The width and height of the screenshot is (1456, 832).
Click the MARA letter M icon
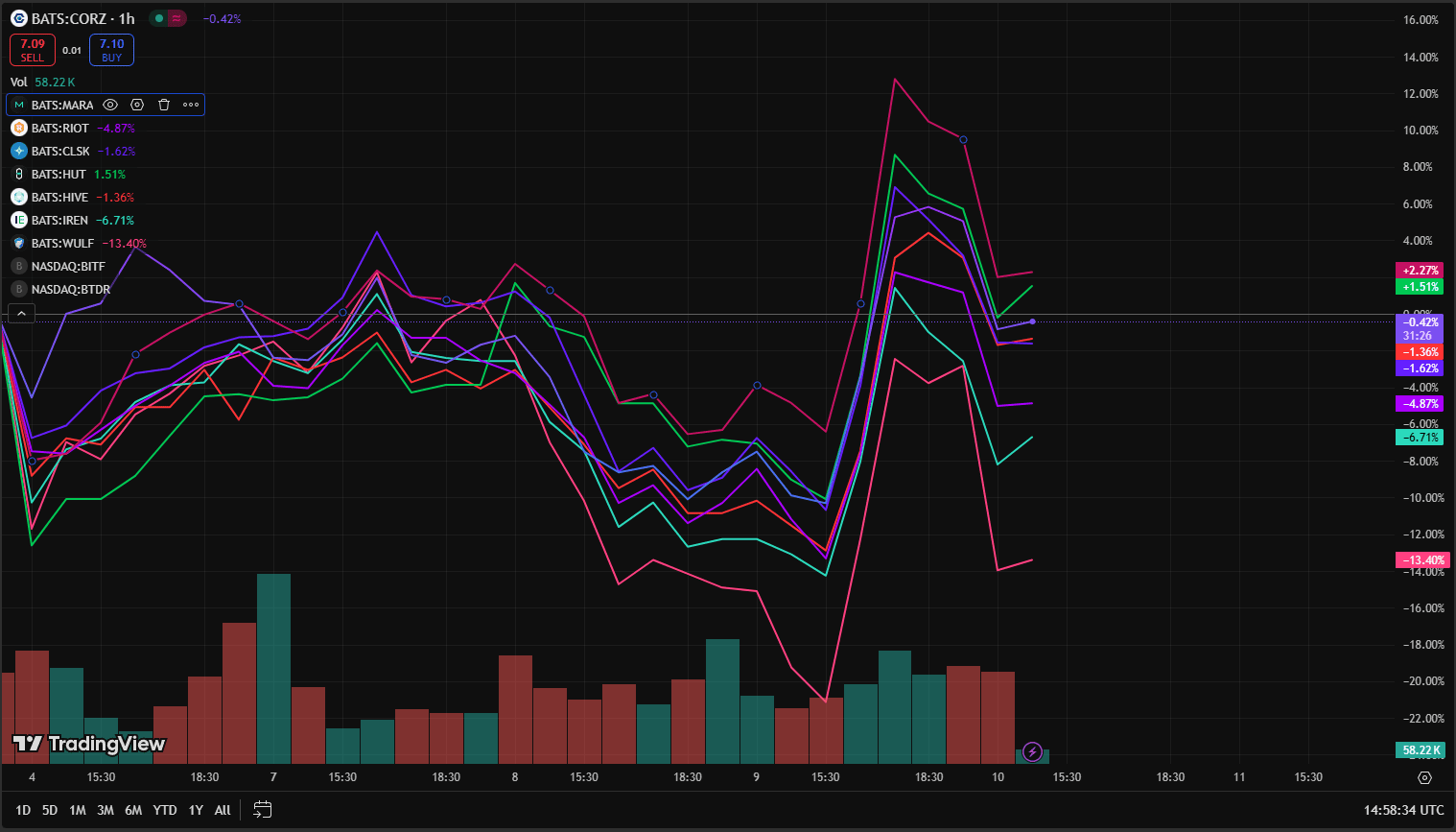click(18, 105)
